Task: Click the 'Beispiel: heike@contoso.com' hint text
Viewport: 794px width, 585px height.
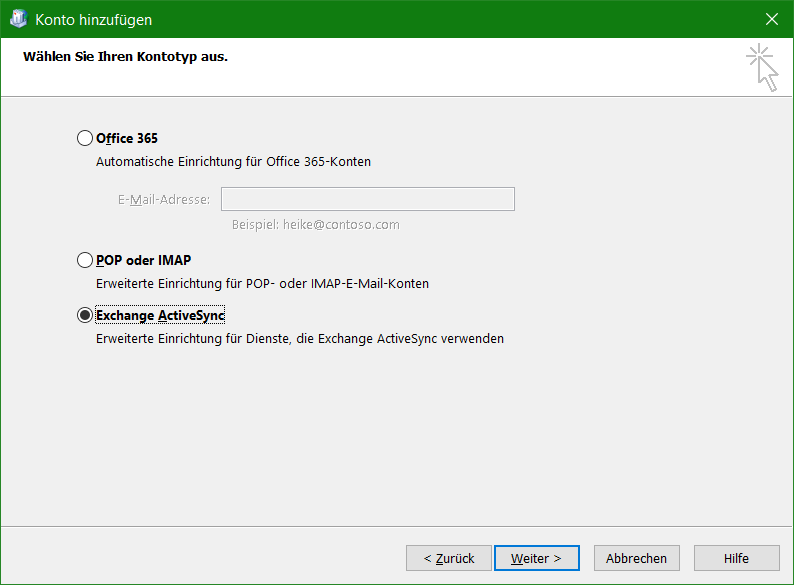Action: (315, 224)
